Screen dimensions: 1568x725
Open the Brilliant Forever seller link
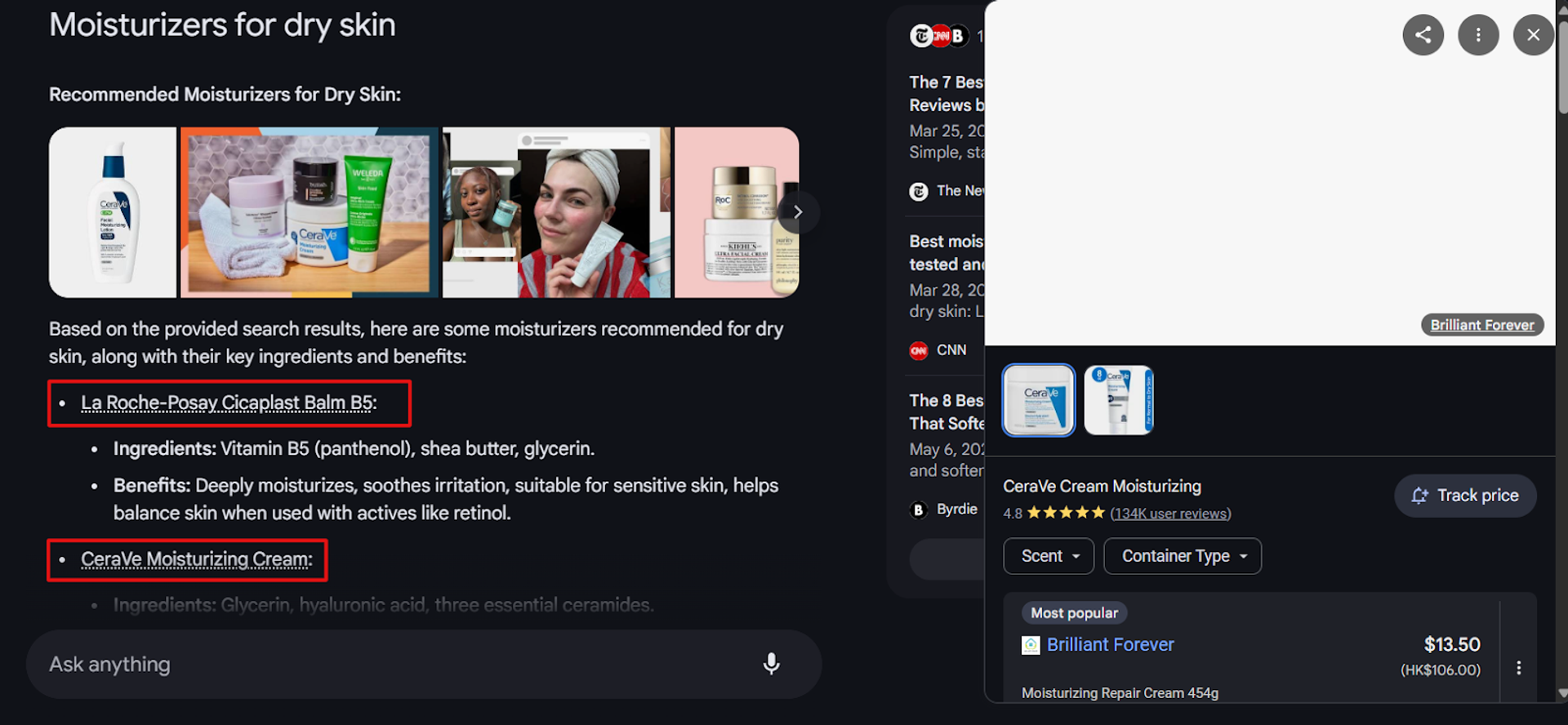[1111, 645]
